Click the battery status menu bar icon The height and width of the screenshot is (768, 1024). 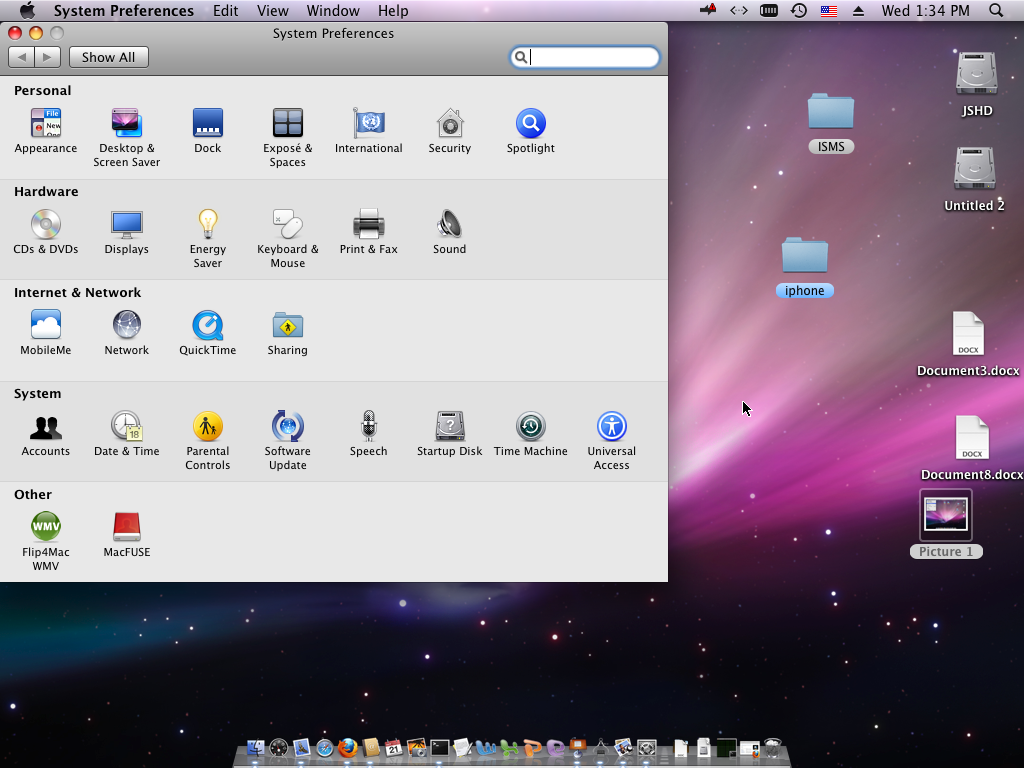[769, 10]
